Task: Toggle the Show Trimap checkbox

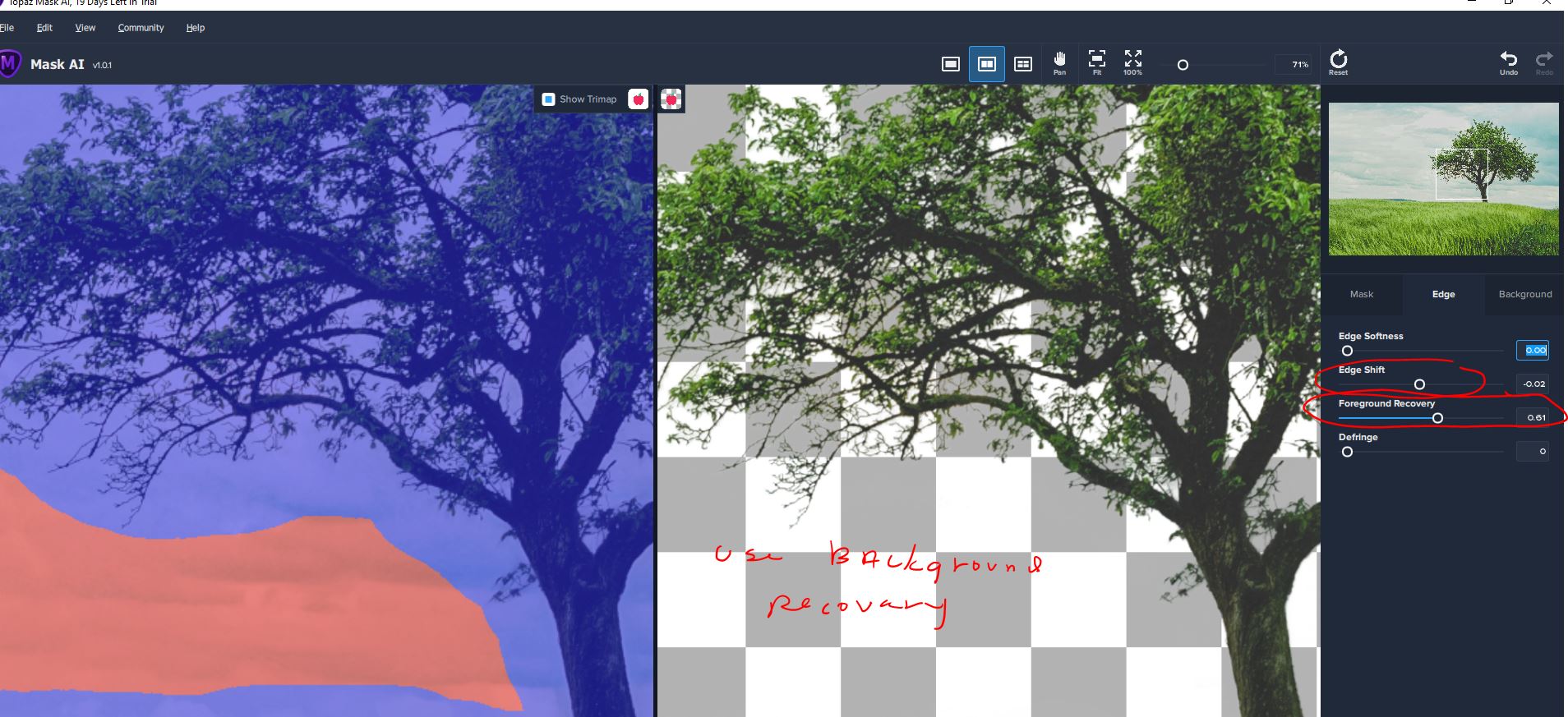Action: point(549,99)
